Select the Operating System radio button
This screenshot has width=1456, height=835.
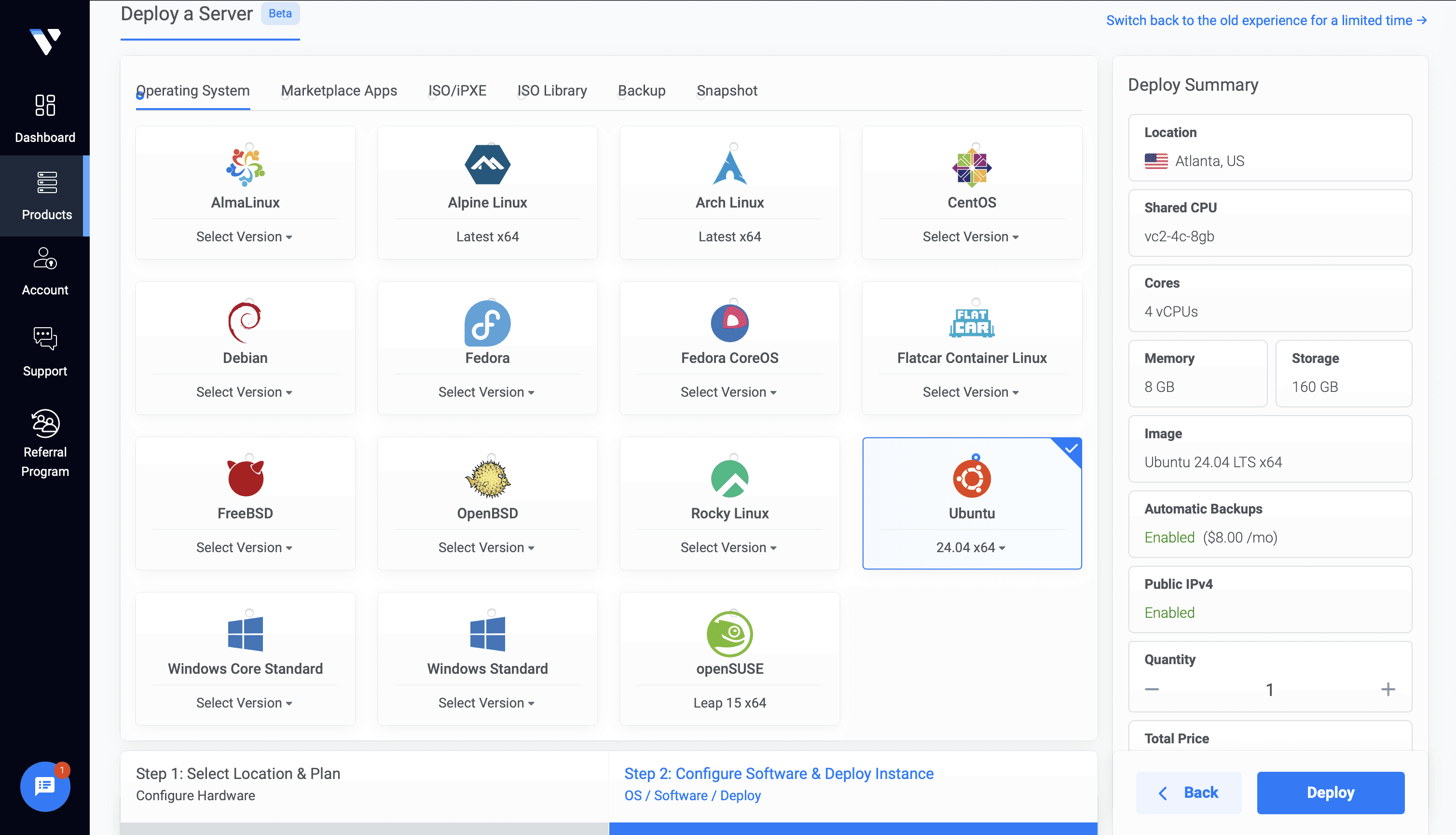(140, 96)
